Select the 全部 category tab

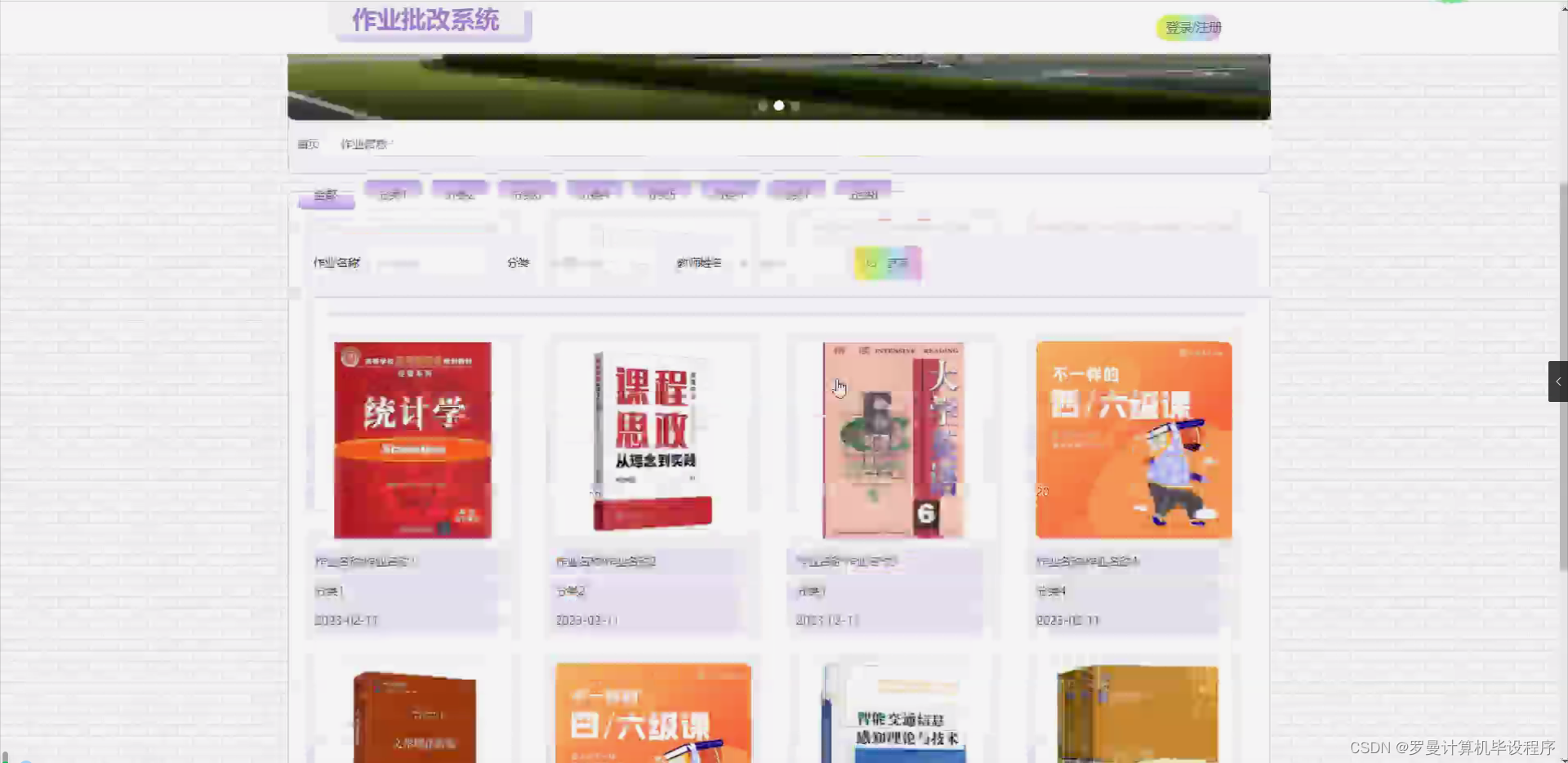pos(326,195)
